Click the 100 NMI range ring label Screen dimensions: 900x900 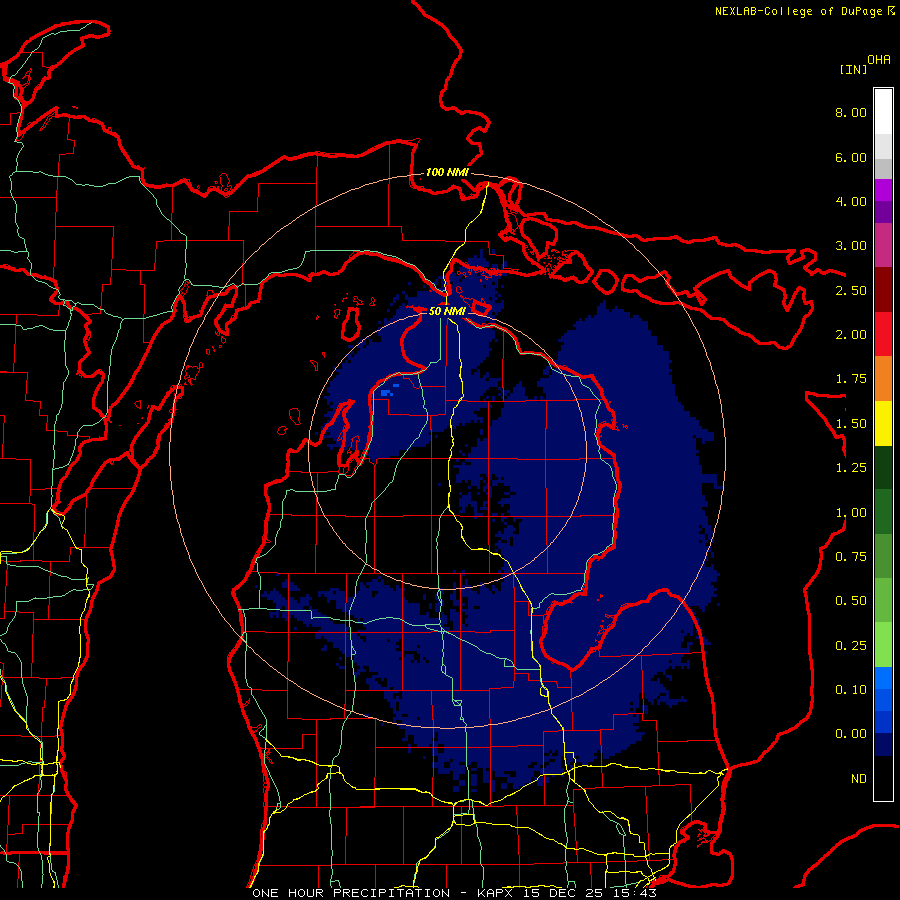click(x=447, y=172)
